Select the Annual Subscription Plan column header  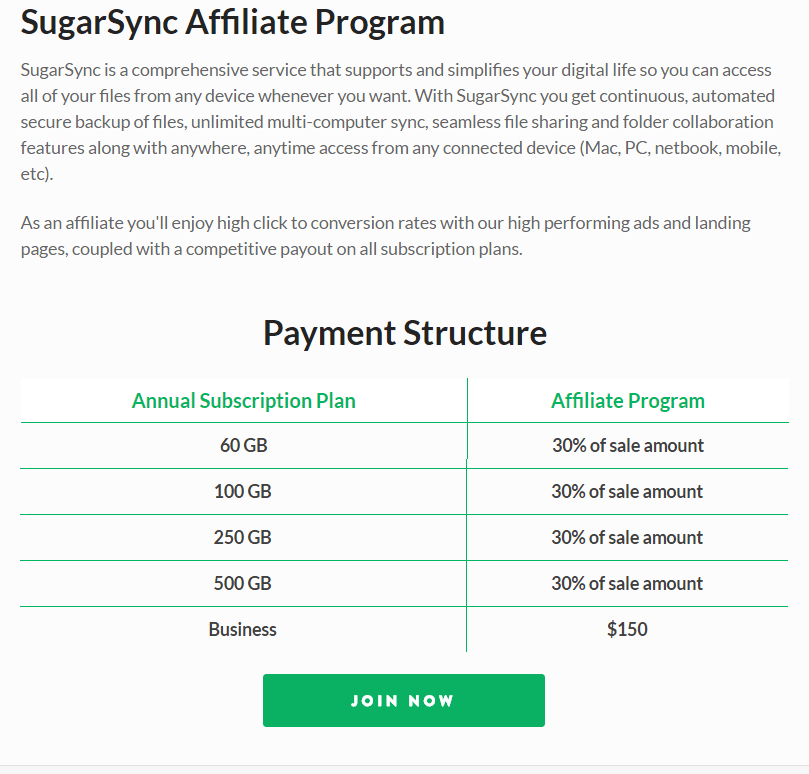pos(243,401)
